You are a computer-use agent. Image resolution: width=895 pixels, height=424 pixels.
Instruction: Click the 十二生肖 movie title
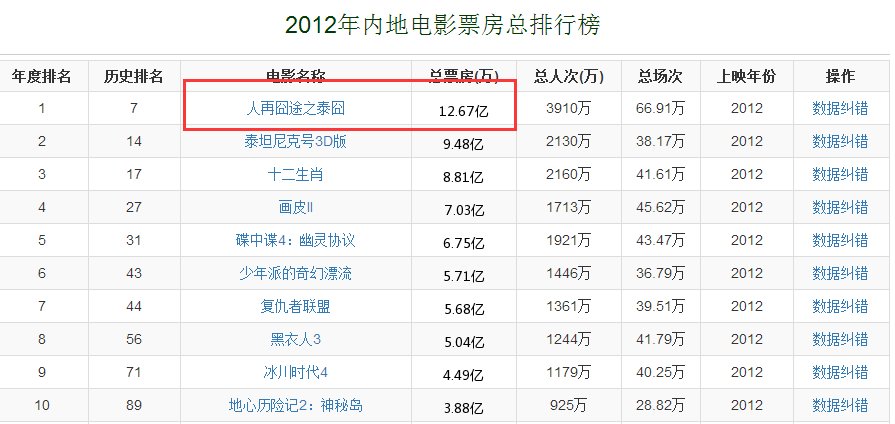pos(295,175)
